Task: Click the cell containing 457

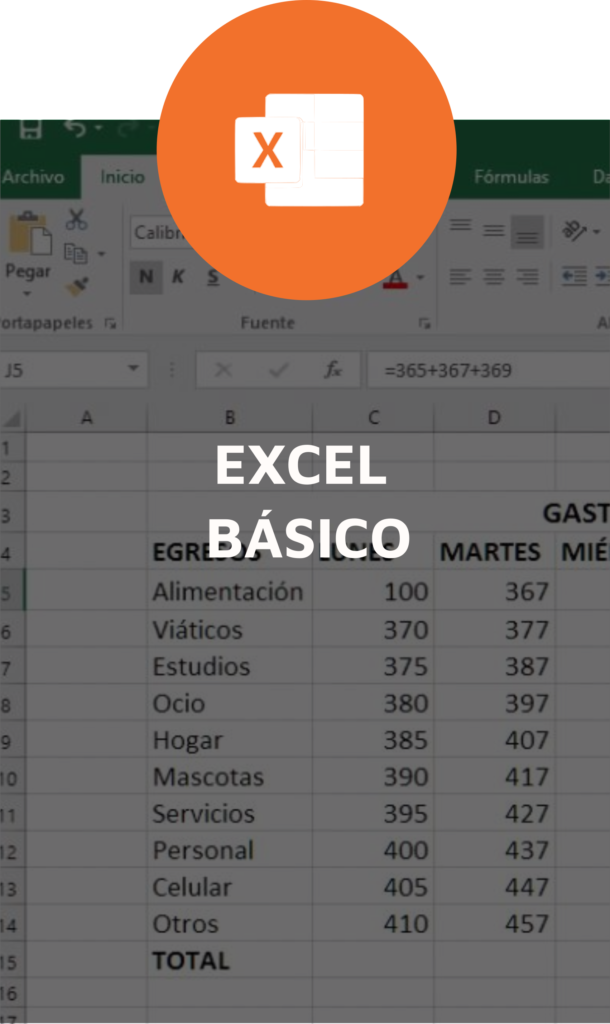Action: pos(494,924)
